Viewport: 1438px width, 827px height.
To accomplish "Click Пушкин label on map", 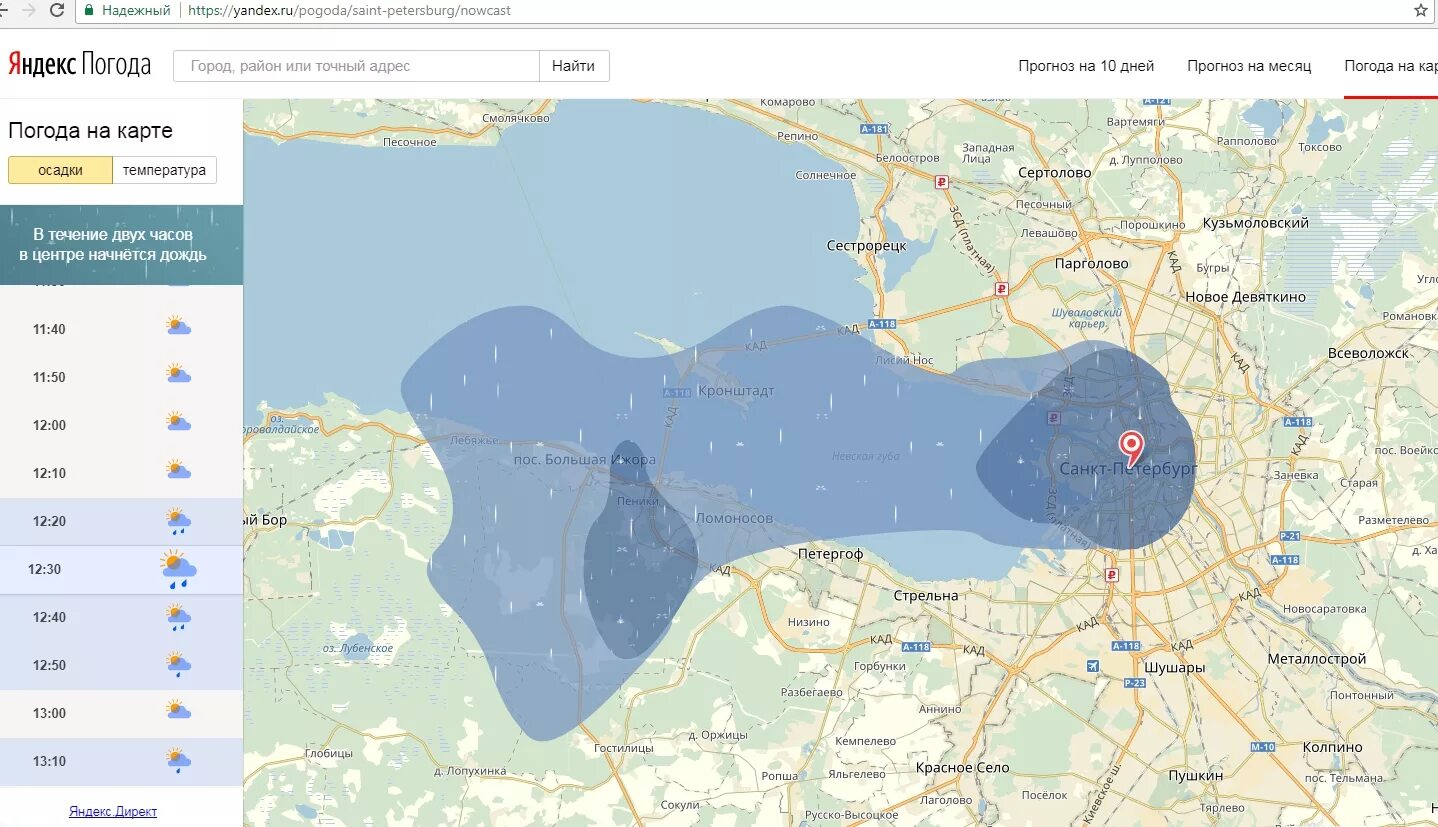I will 1195,775.
